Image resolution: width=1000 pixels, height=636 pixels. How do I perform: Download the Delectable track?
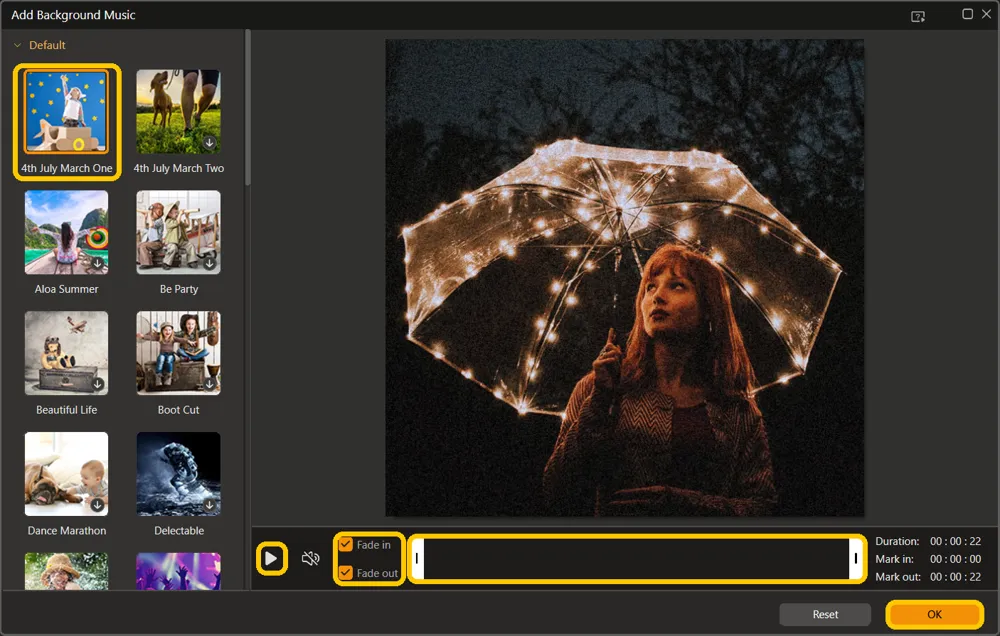209,505
